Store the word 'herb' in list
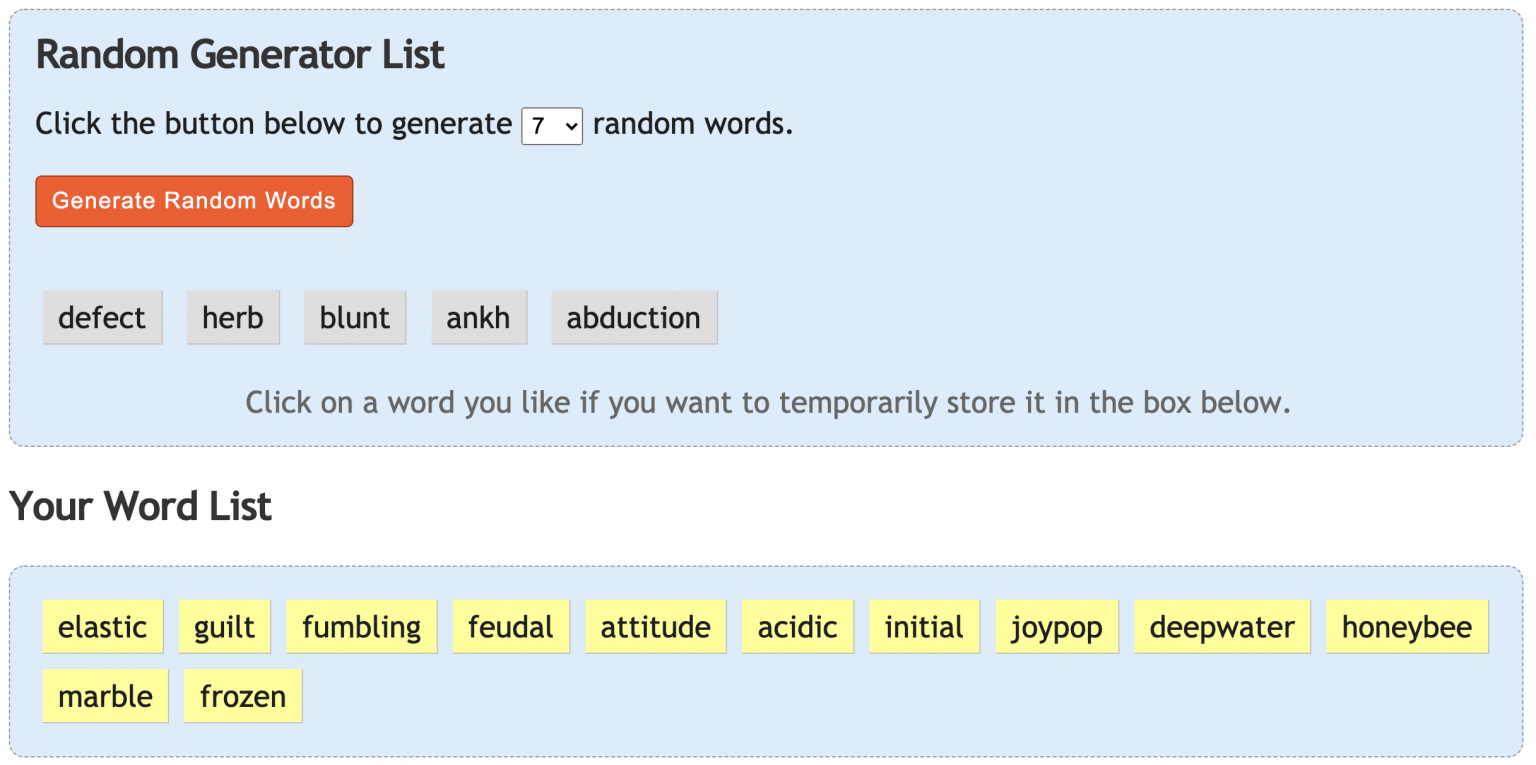Viewport: 1536px width, 765px height. tap(233, 318)
